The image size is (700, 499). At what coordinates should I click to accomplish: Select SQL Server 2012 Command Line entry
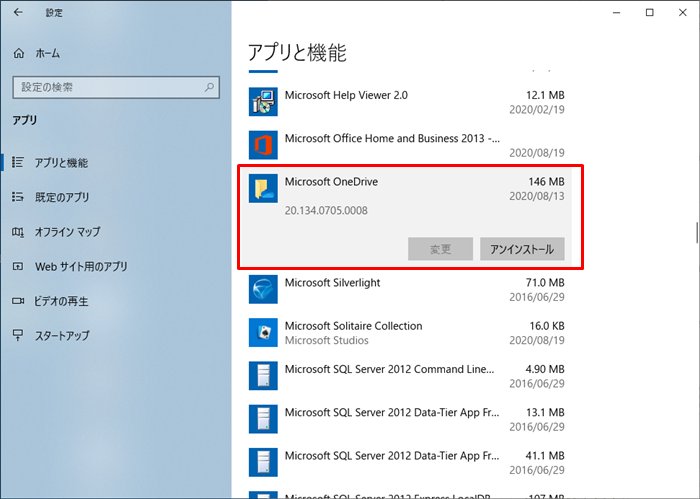coord(406,376)
